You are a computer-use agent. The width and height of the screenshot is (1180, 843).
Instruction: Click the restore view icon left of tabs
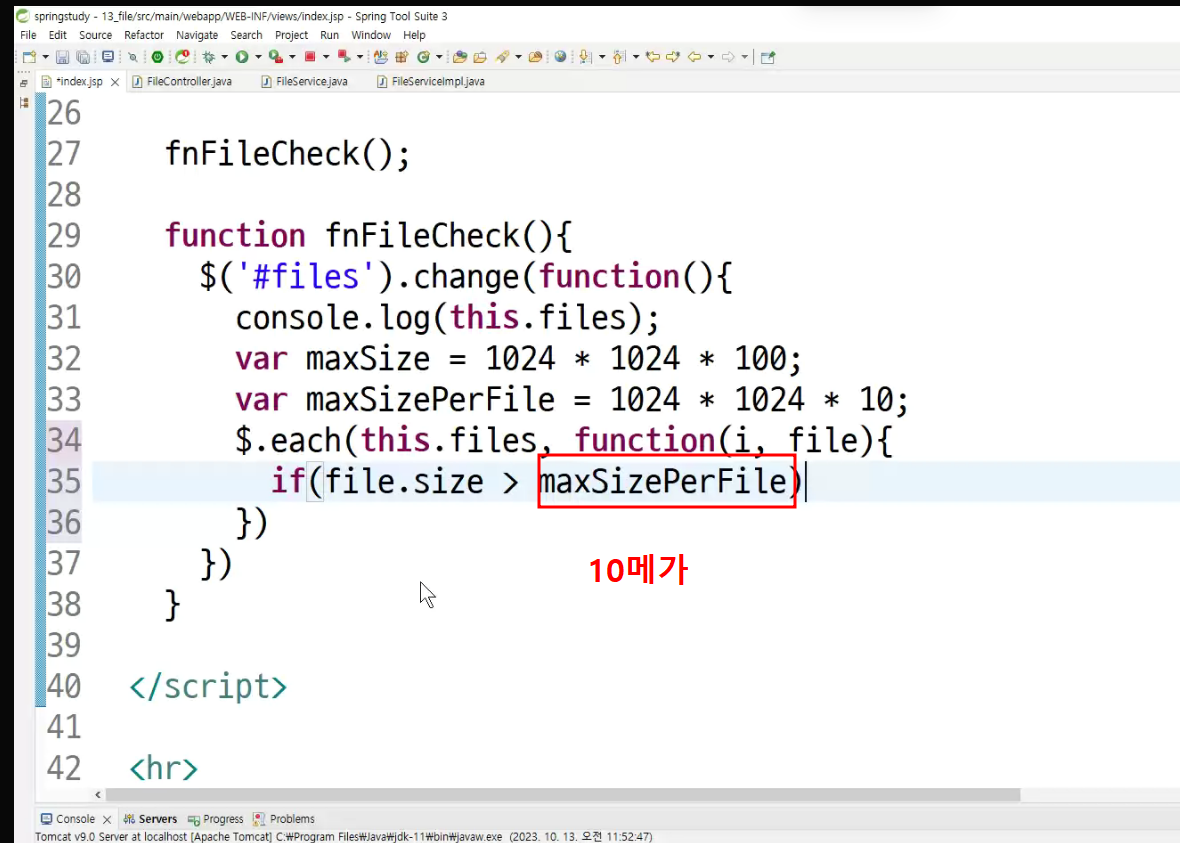coord(24,82)
